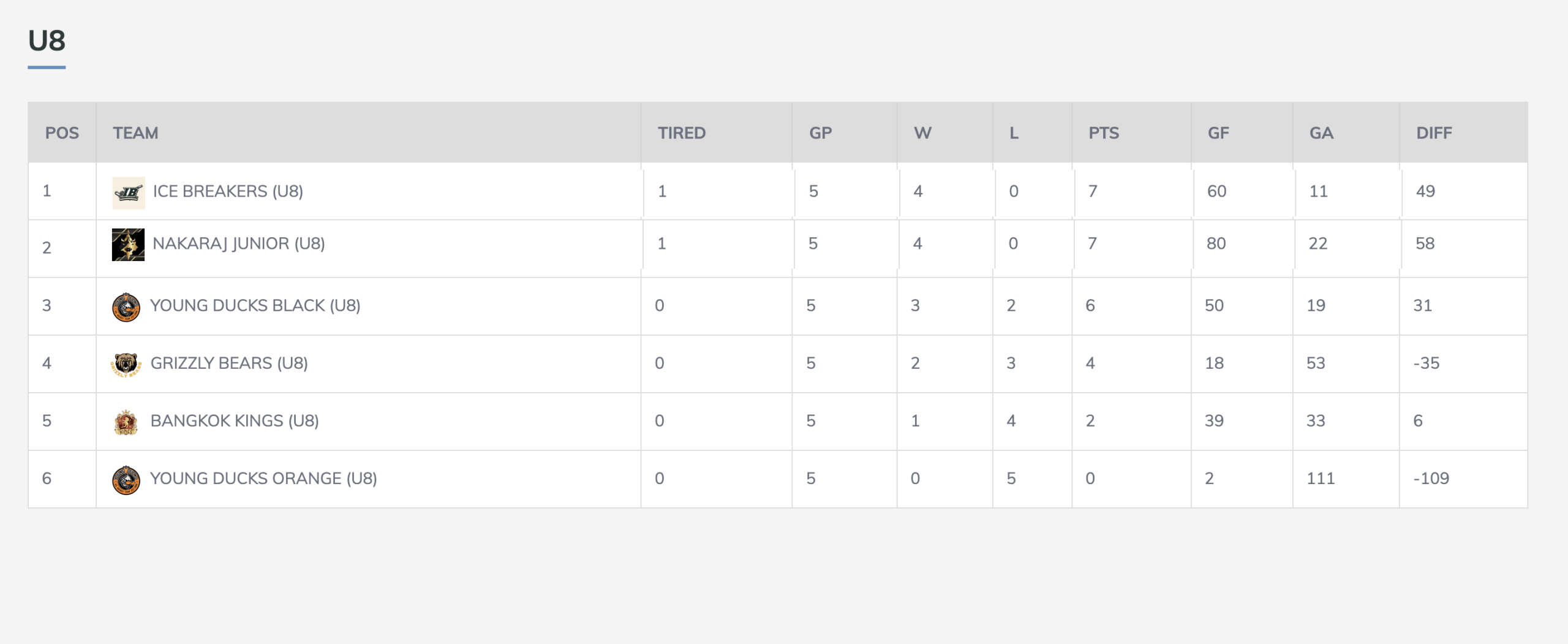Click the Grizzly Bears team logo
This screenshot has width=1568, height=644.
coord(126,365)
